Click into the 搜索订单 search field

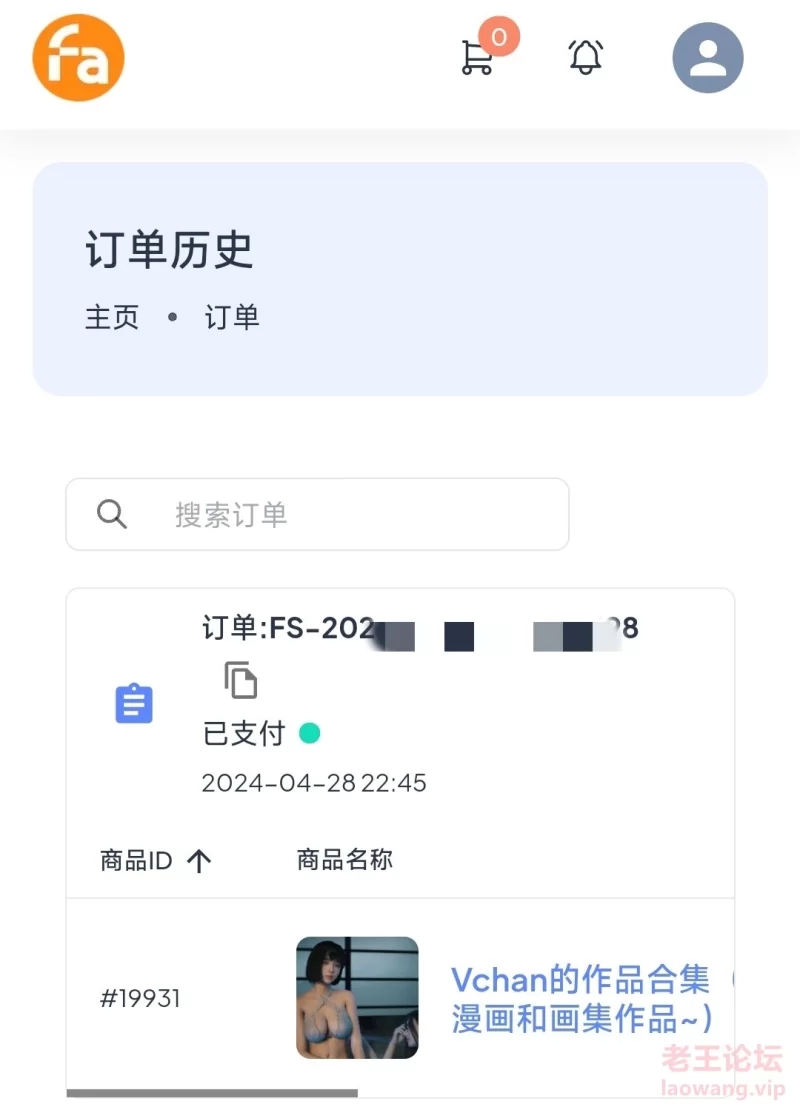click(x=317, y=514)
